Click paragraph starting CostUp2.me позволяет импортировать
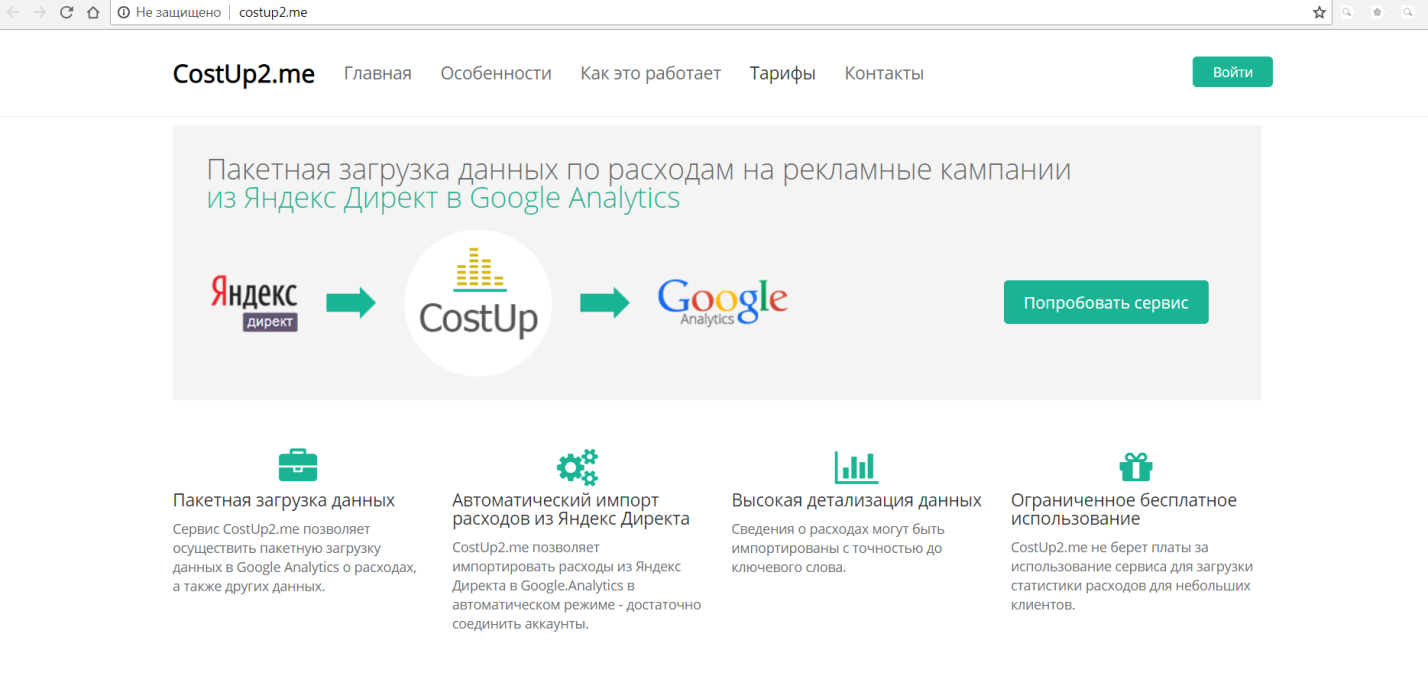This screenshot has height=679, width=1428. [x=577, y=586]
